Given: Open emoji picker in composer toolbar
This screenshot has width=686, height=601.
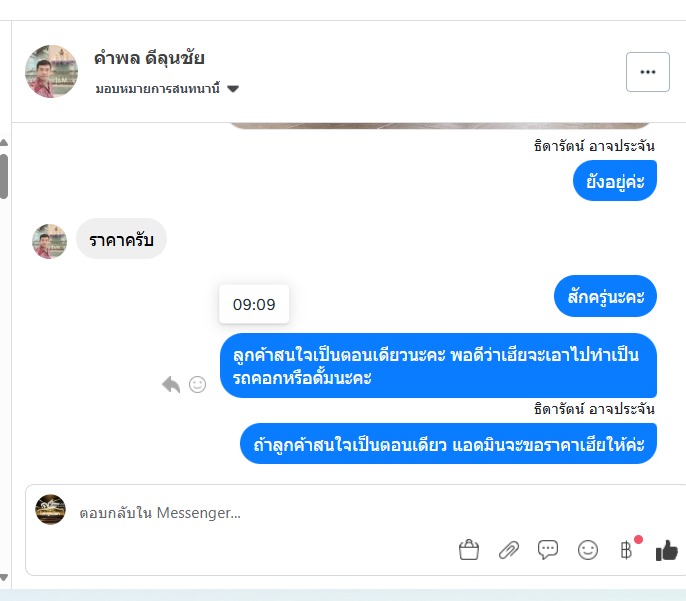Looking at the screenshot, I should pos(588,550).
